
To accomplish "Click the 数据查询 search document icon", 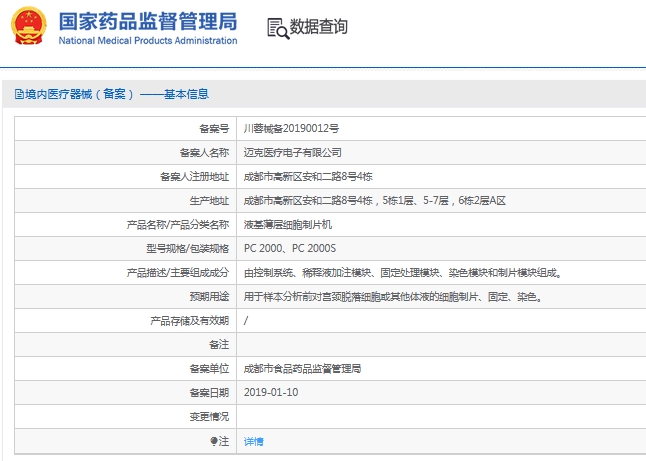I will pos(278,28).
